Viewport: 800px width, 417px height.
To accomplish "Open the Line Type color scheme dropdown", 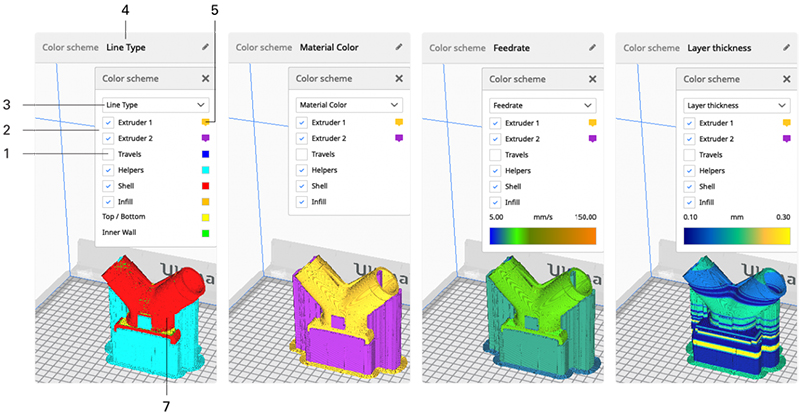I will click(x=155, y=104).
